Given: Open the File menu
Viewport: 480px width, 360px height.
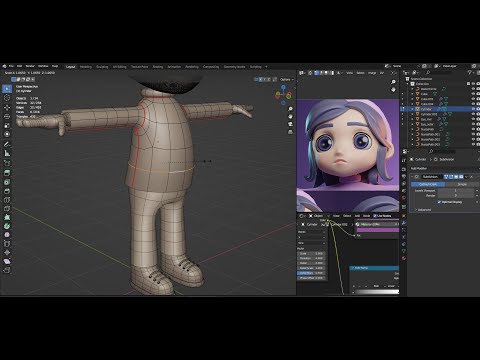Looking at the screenshot, I should pos(11,66).
